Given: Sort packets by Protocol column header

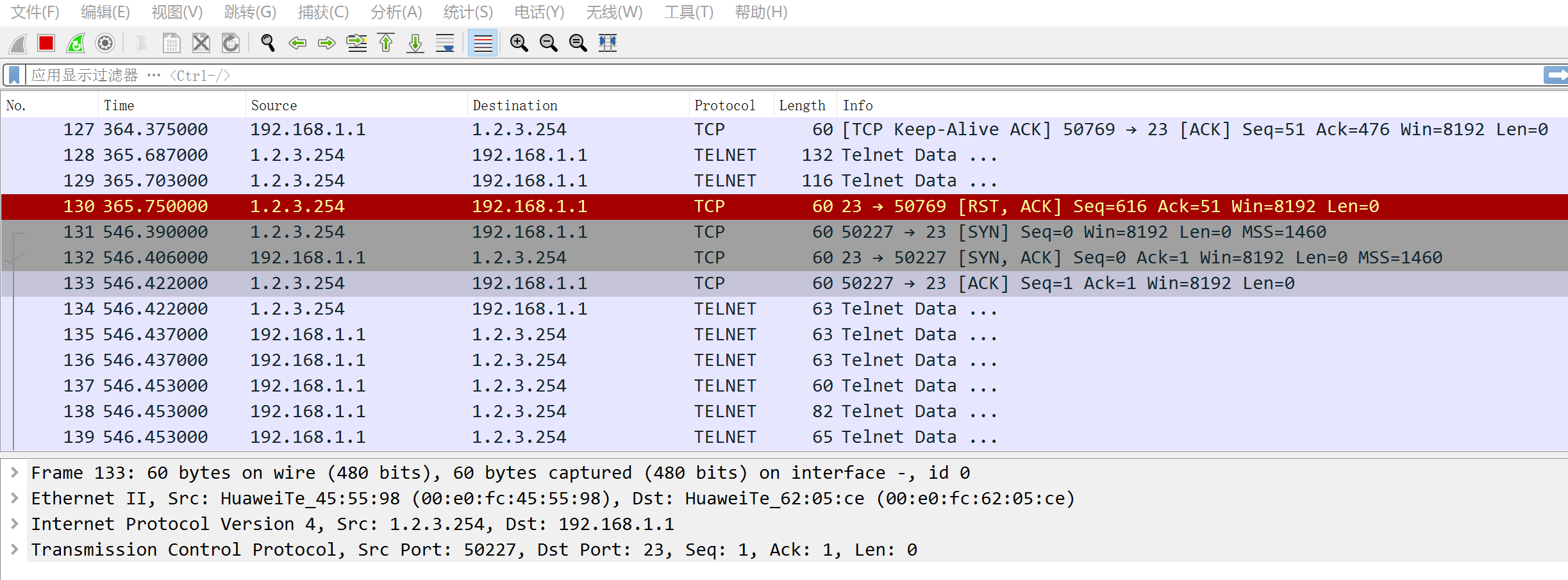Looking at the screenshot, I should pyautogui.click(x=724, y=105).
